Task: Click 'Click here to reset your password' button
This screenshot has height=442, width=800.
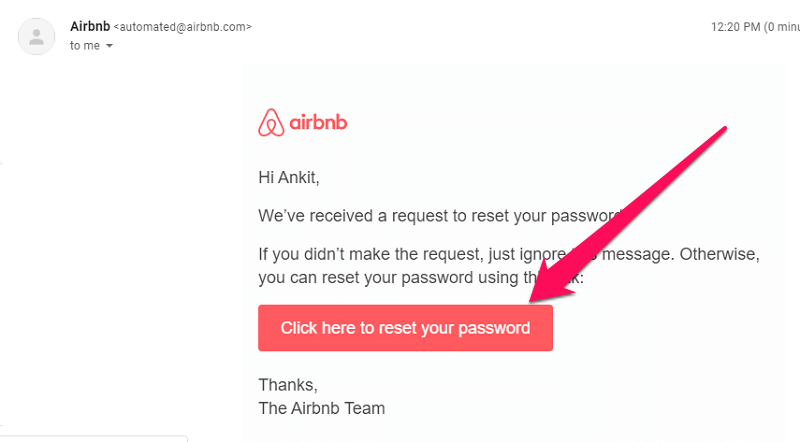Action: (405, 328)
